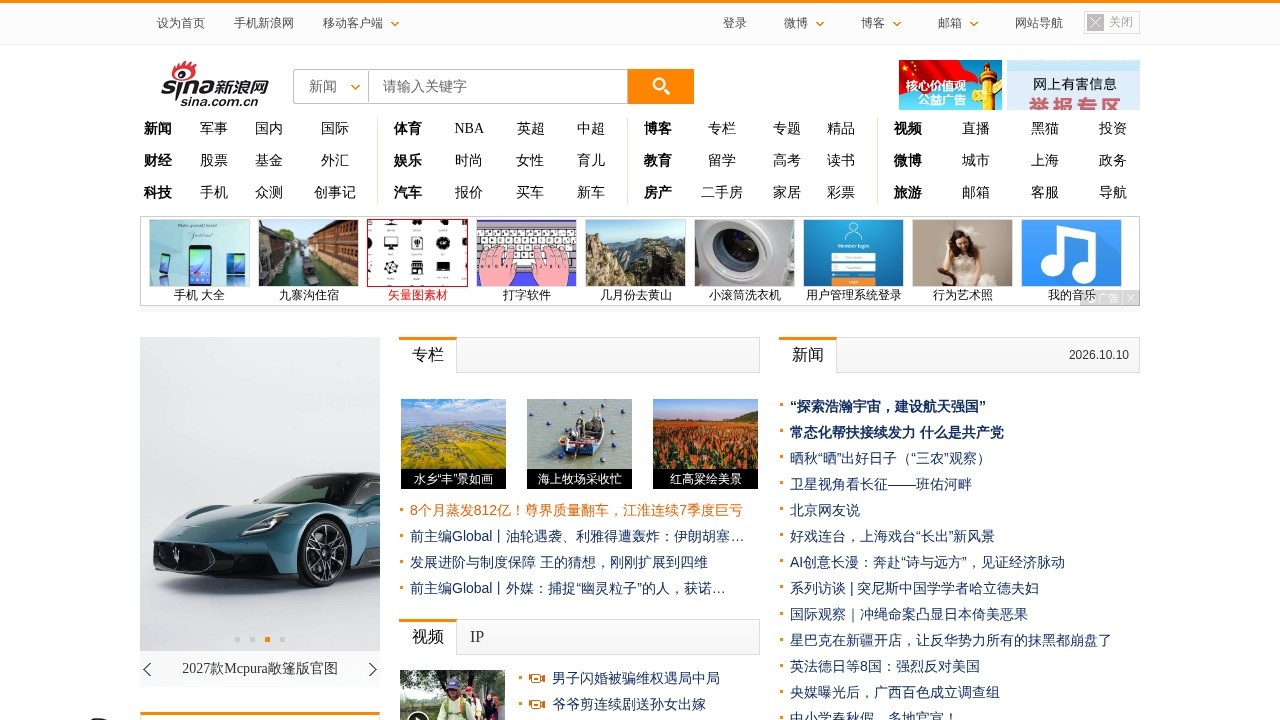Click the orange magnifier search button
The image size is (1280, 720).
tap(660, 86)
